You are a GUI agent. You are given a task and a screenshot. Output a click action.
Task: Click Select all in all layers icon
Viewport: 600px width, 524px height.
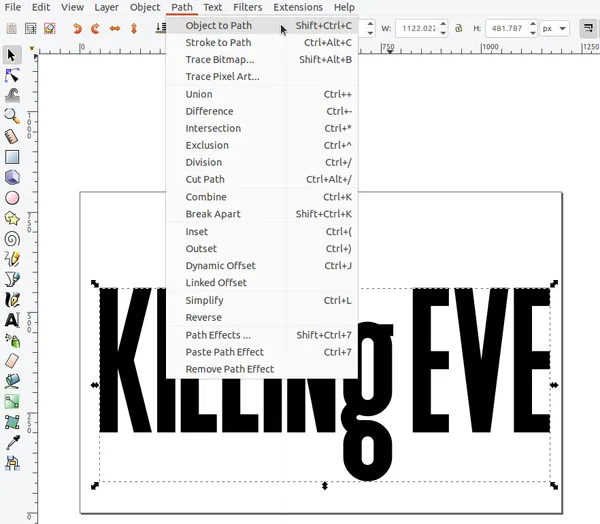point(31,28)
